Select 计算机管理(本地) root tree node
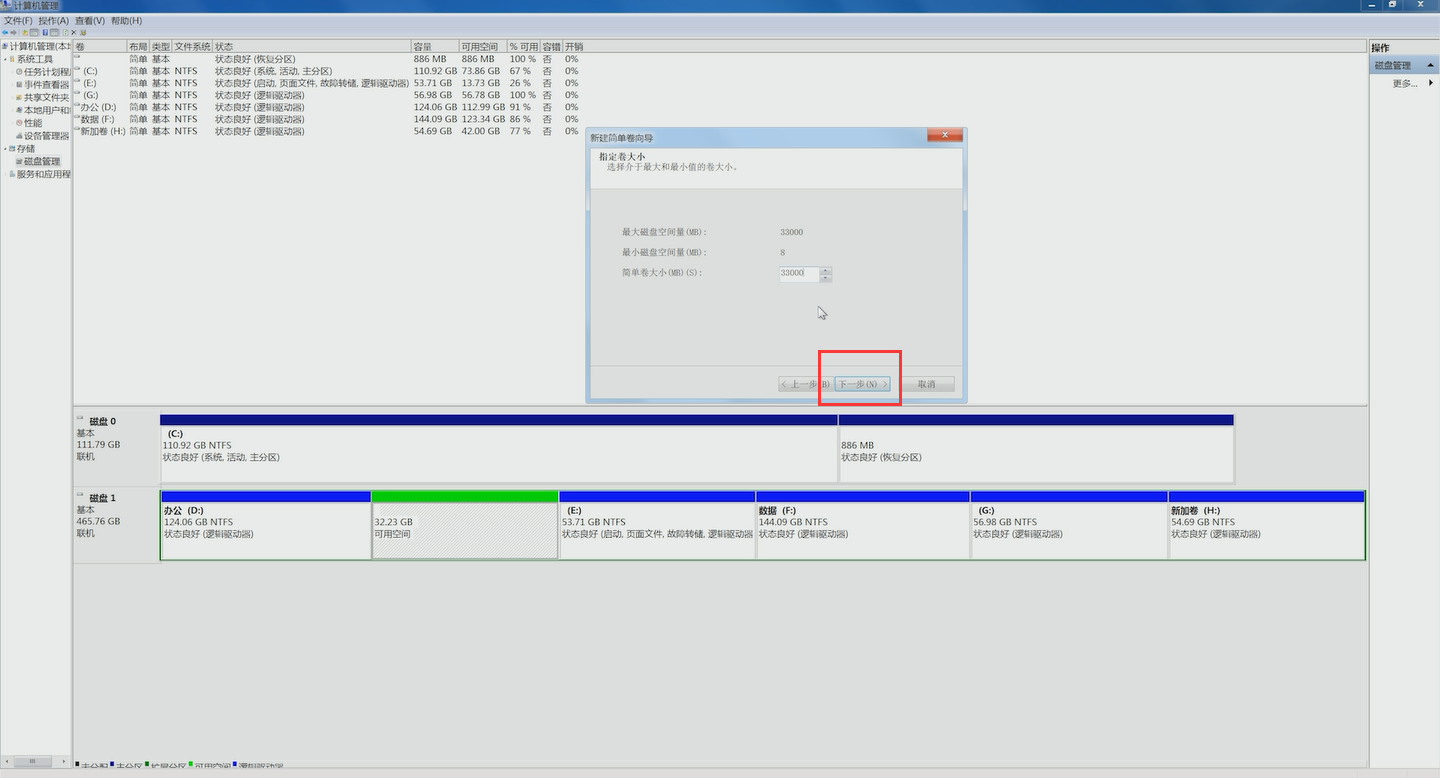 tap(36, 46)
